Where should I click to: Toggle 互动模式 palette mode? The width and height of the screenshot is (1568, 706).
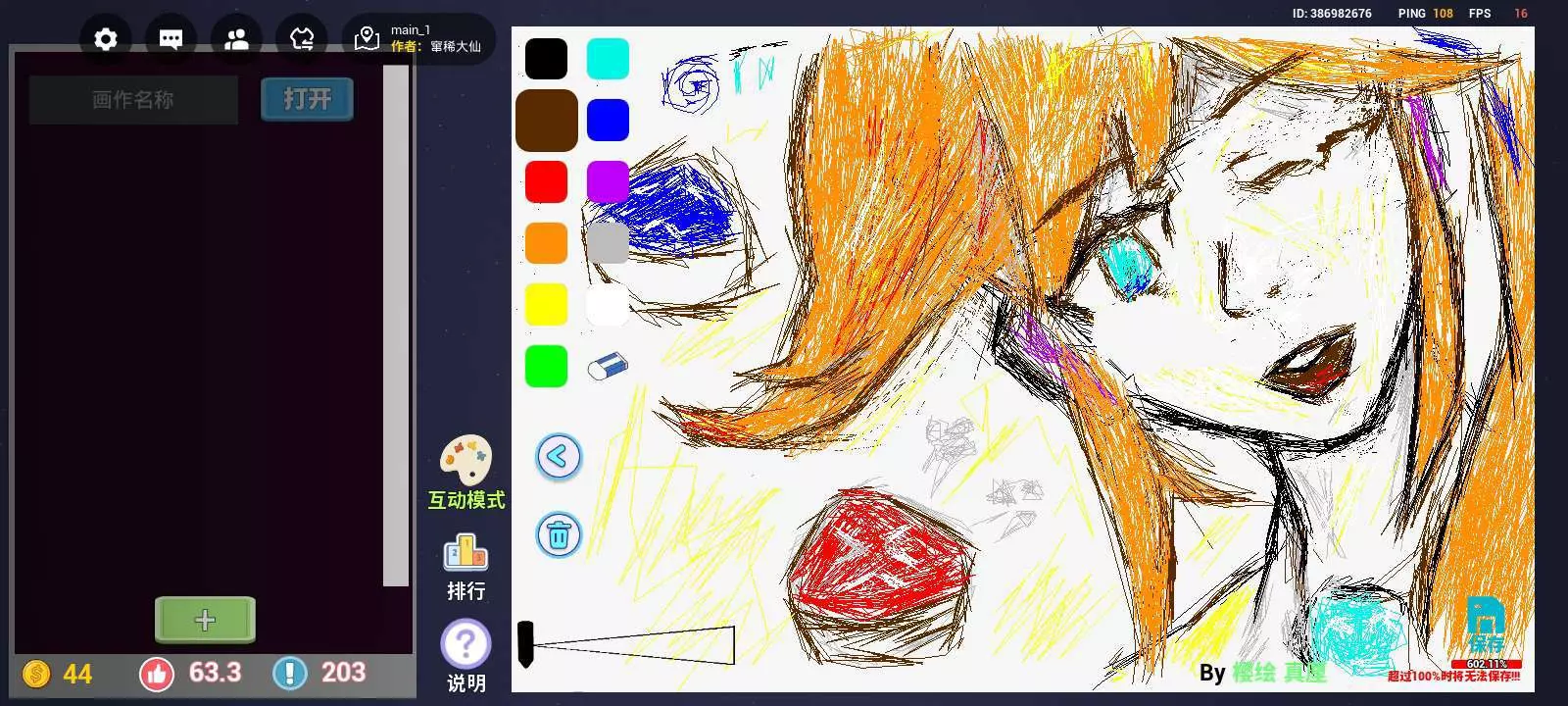click(465, 473)
